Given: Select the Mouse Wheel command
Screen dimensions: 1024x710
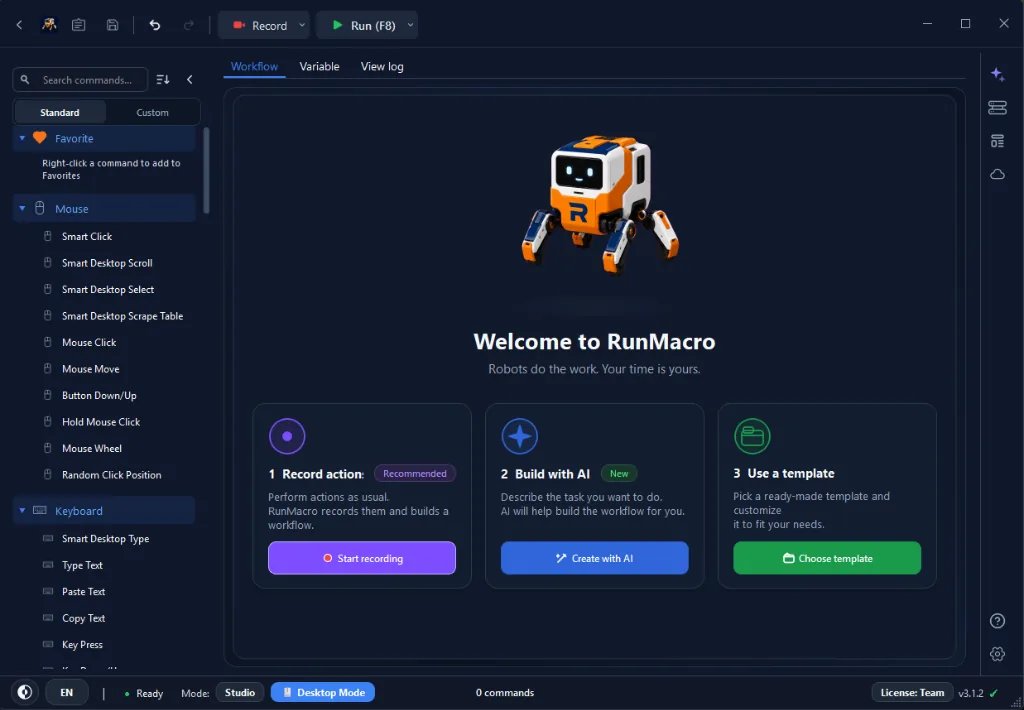Looking at the screenshot, I should (91, 448).
